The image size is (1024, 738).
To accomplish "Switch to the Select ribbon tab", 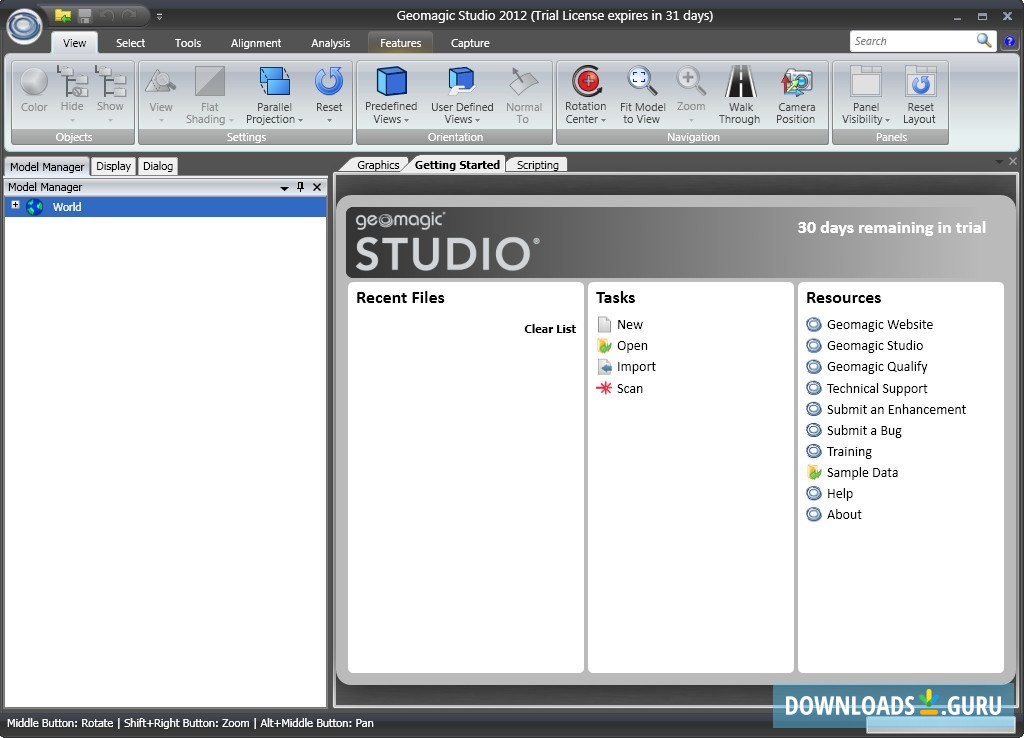I will pos(131,43).
